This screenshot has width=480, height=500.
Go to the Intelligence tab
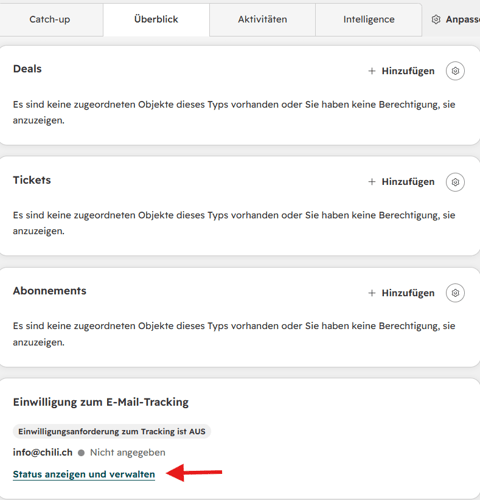point(369,19)
